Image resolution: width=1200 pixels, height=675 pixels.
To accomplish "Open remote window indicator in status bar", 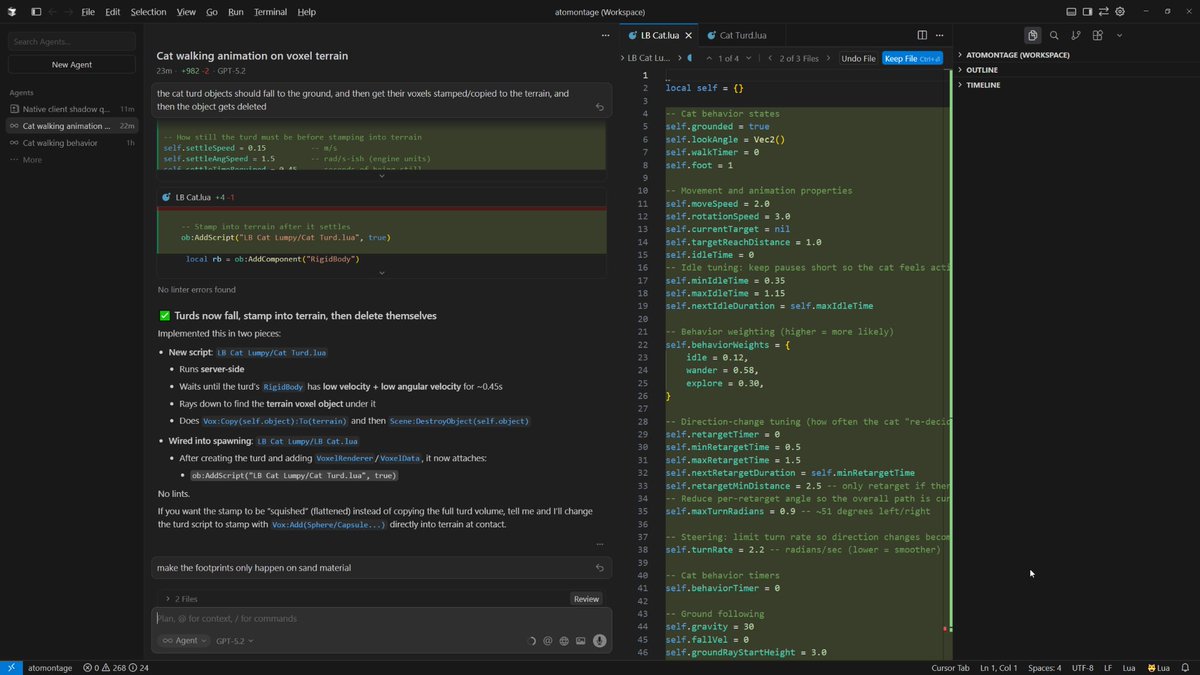I will (10, 667).
